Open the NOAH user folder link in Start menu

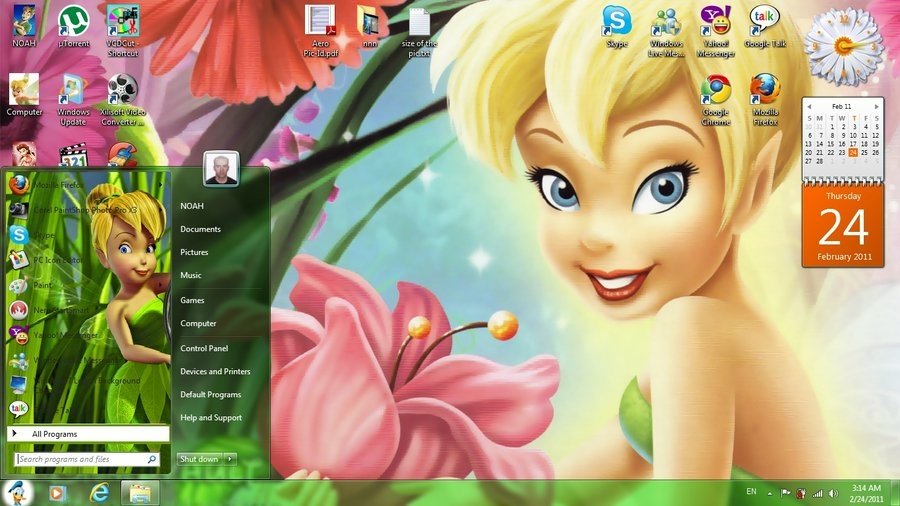192,206
